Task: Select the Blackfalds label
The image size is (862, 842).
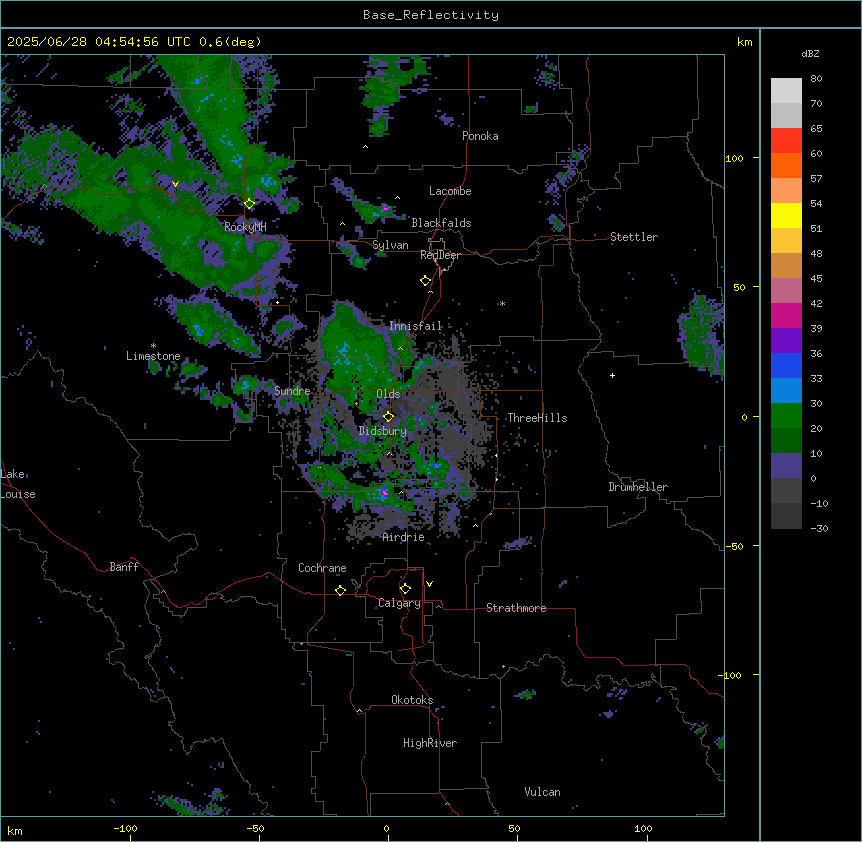Action: point(441,223)
